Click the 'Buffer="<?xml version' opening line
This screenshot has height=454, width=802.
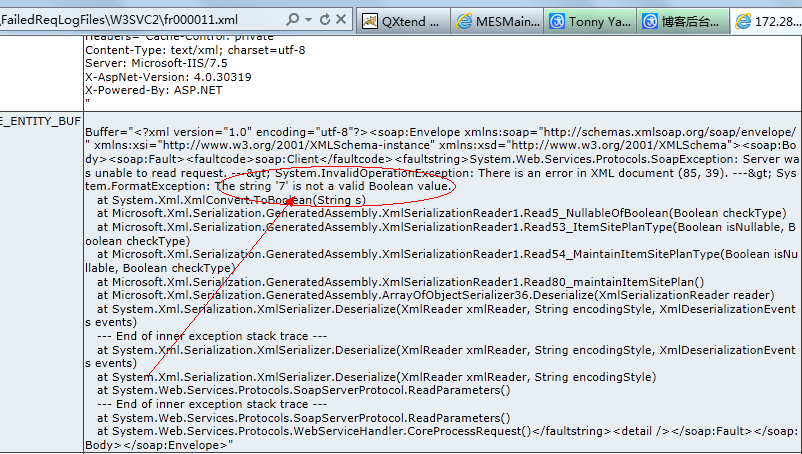440,132
